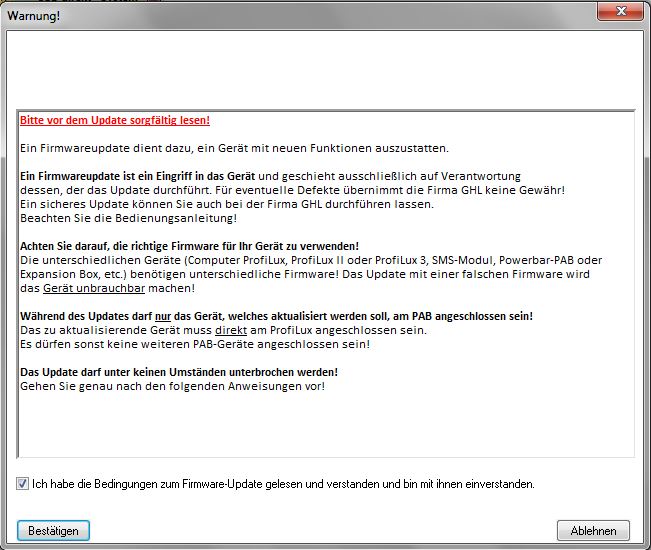The height and width of the screenshot is (550, 651).
Task: Click the line 'Ein sicheres Update können Sie auch'
Action: (x=212, y=204)
